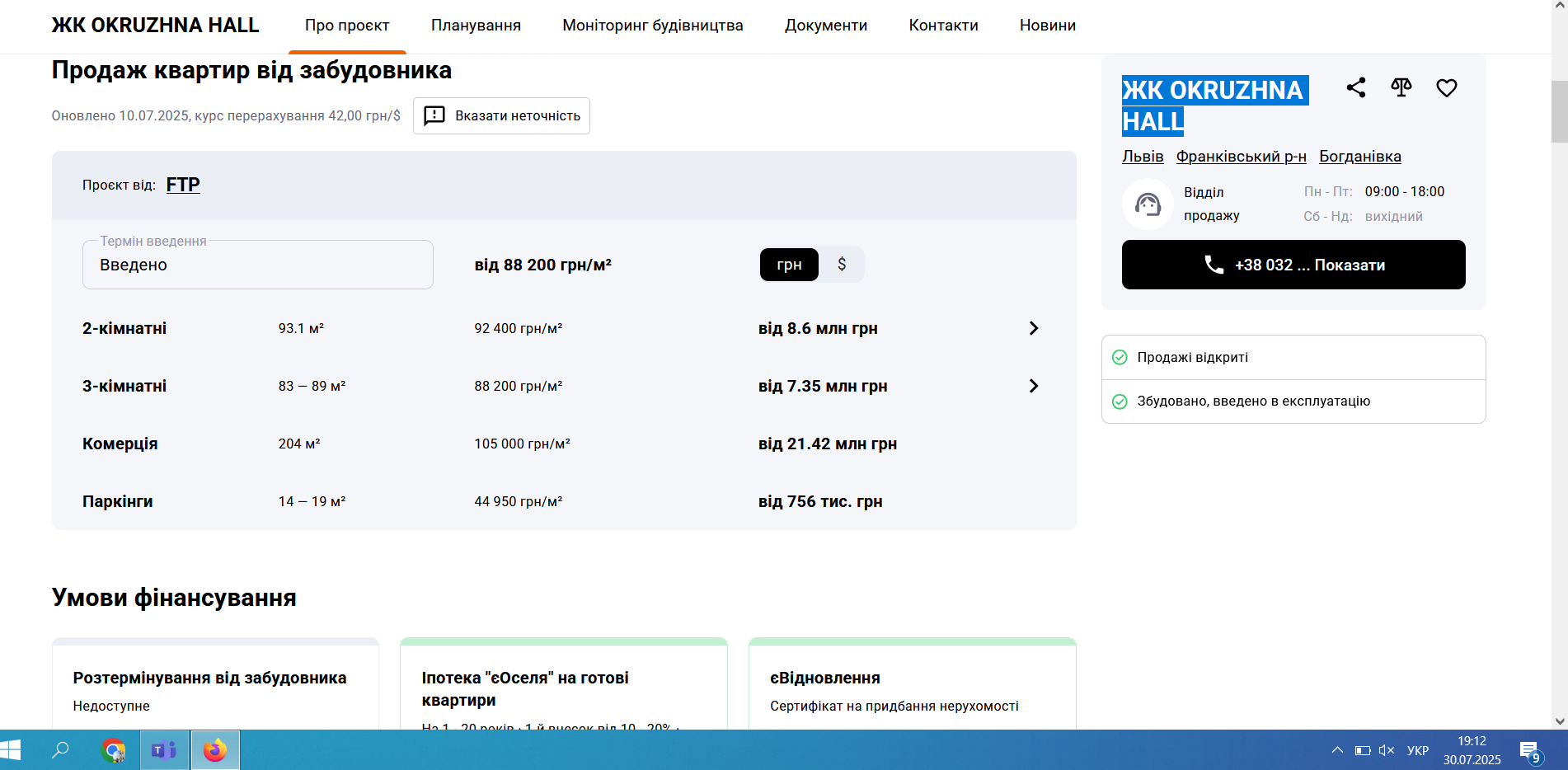1568x770 pixels.
Task: Show hidden tray icons chevron
Action: pyautogui.click(x=1337, y=750)
